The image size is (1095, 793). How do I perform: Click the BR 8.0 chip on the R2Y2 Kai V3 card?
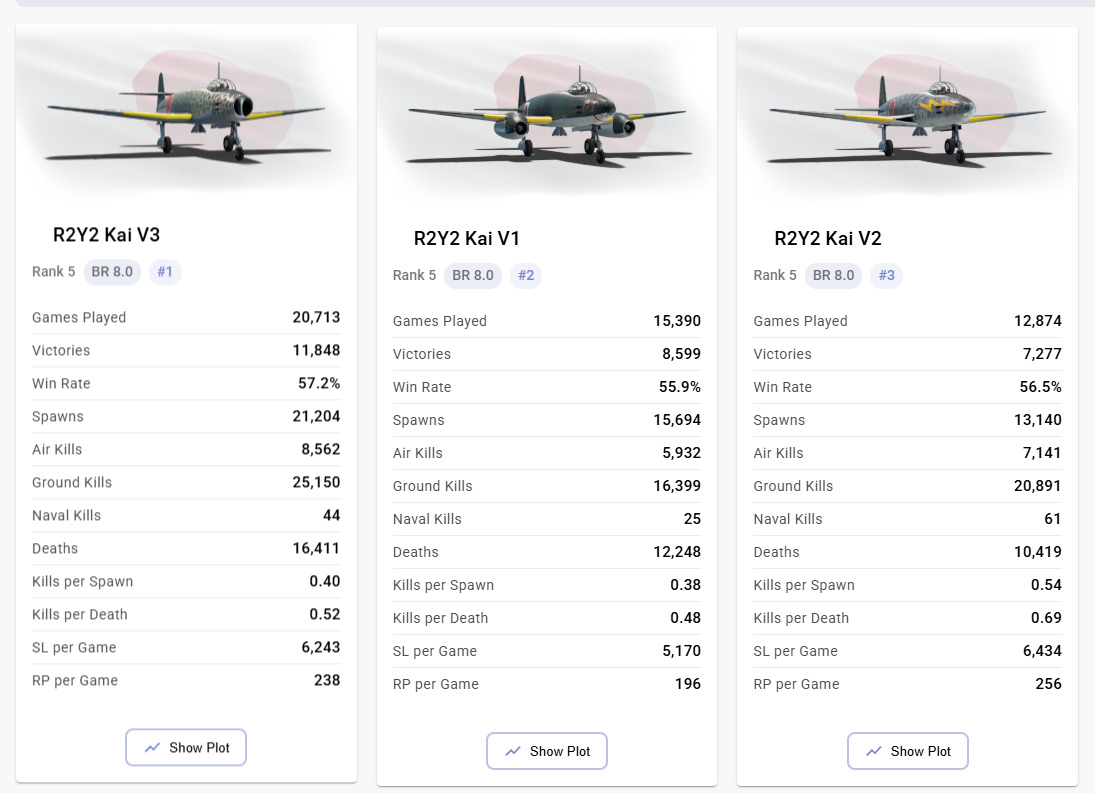pyautogui.click(x=111, y=272)
